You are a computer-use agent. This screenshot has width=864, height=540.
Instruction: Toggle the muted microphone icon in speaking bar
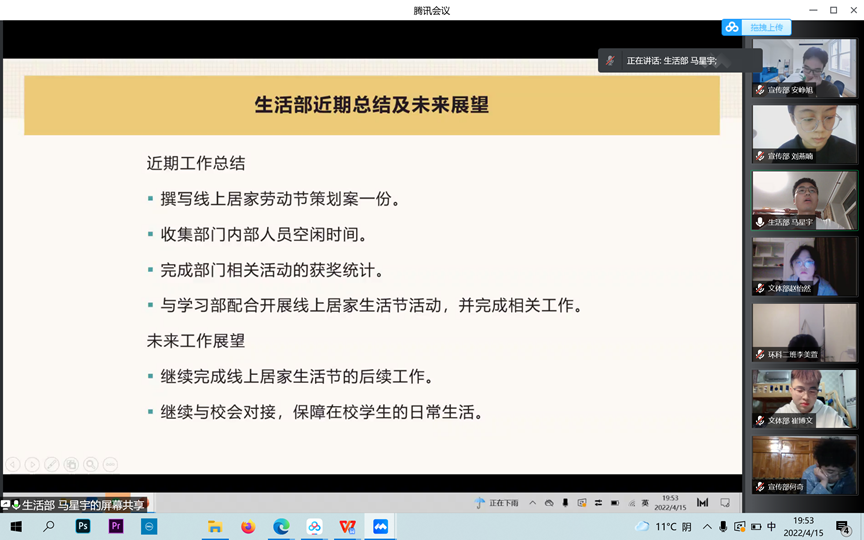[611, 61]
